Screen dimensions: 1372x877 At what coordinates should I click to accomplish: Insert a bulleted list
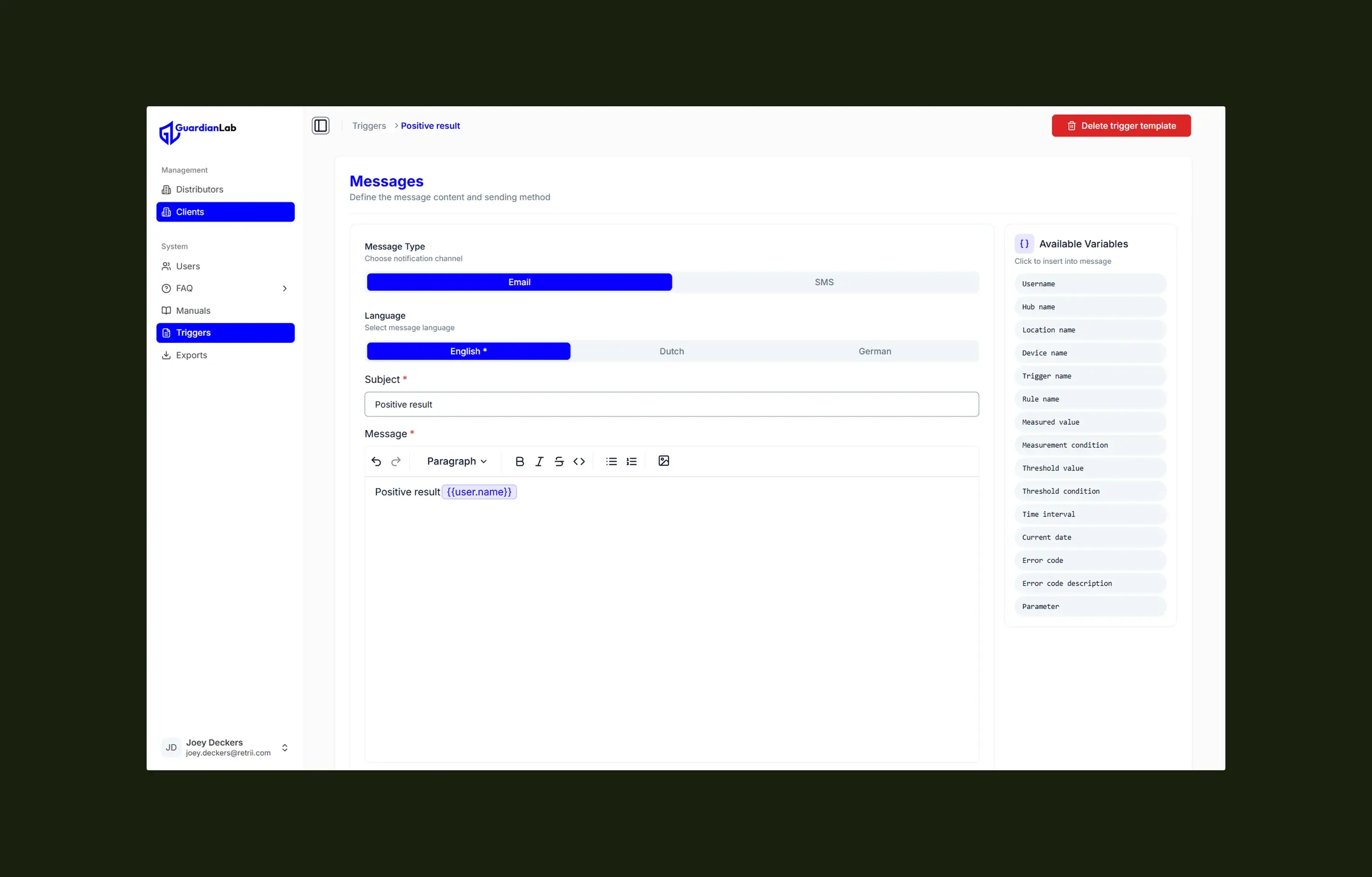coord(611,461)
